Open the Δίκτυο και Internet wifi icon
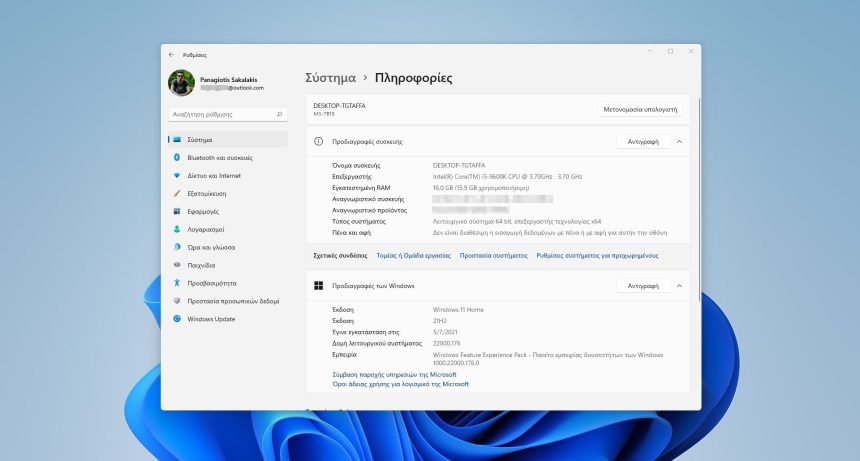The width and height of the screenshot is (860, 461). (x=177, y=175)
